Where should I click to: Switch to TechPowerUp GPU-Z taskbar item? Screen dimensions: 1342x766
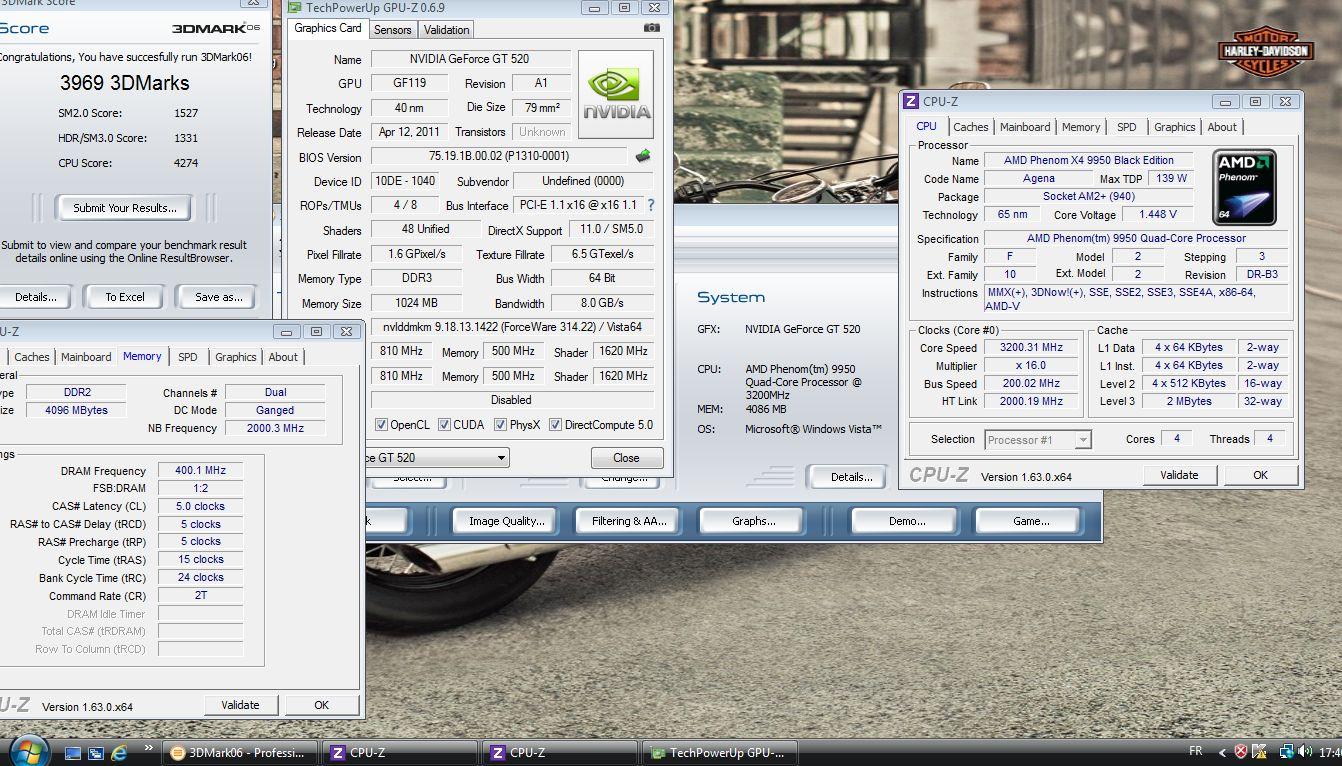[x=720, y=753]
